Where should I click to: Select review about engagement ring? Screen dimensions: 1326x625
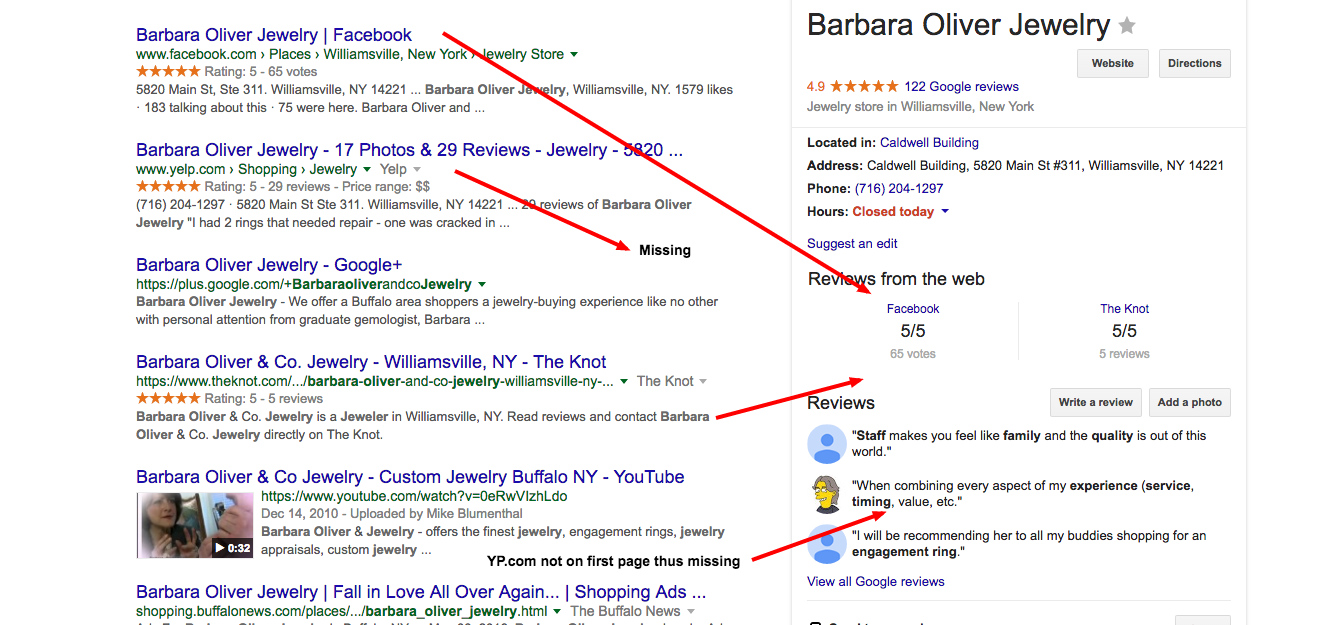1029,543
